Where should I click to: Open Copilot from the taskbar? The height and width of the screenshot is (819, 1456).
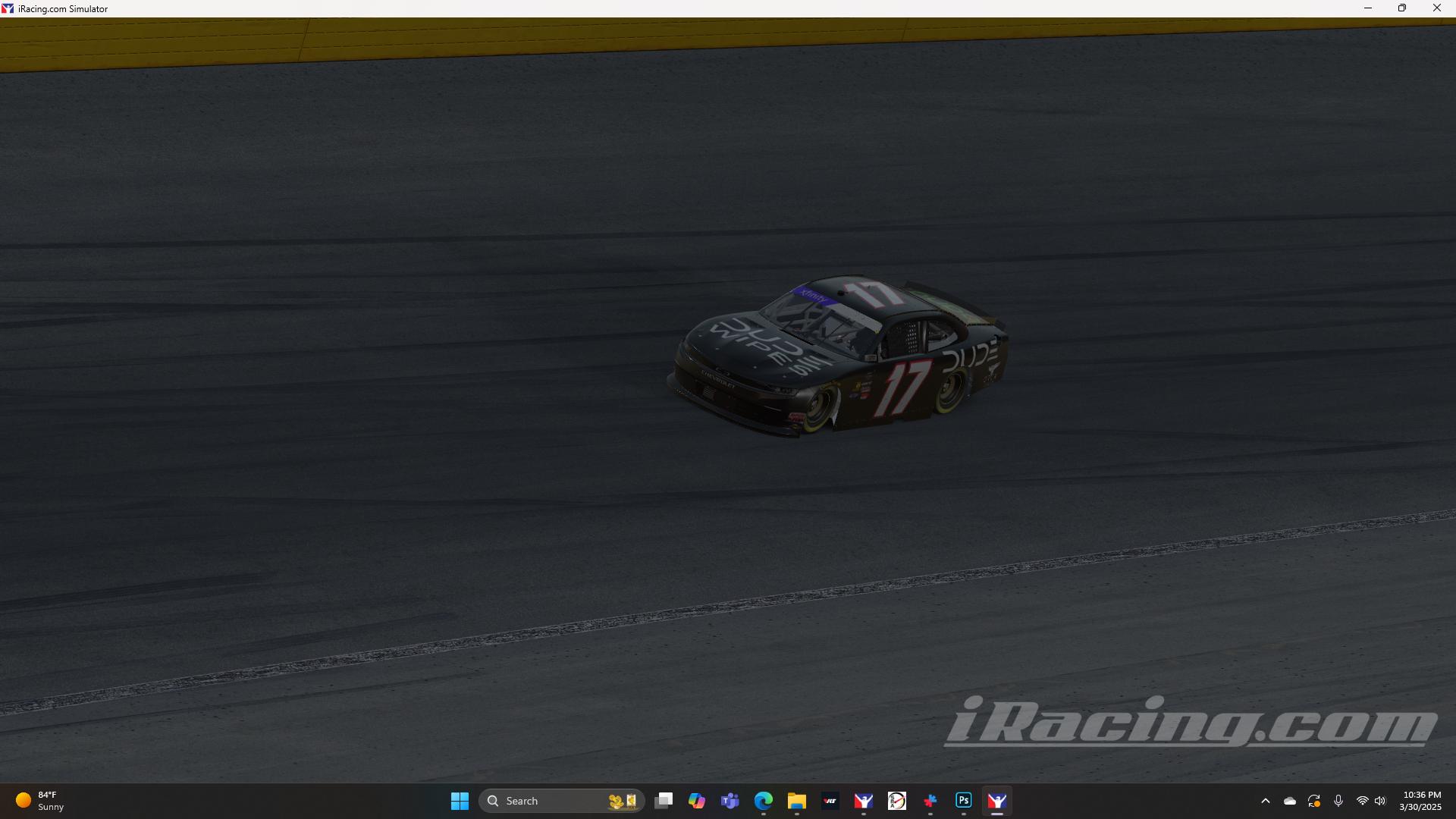[696, 801]
